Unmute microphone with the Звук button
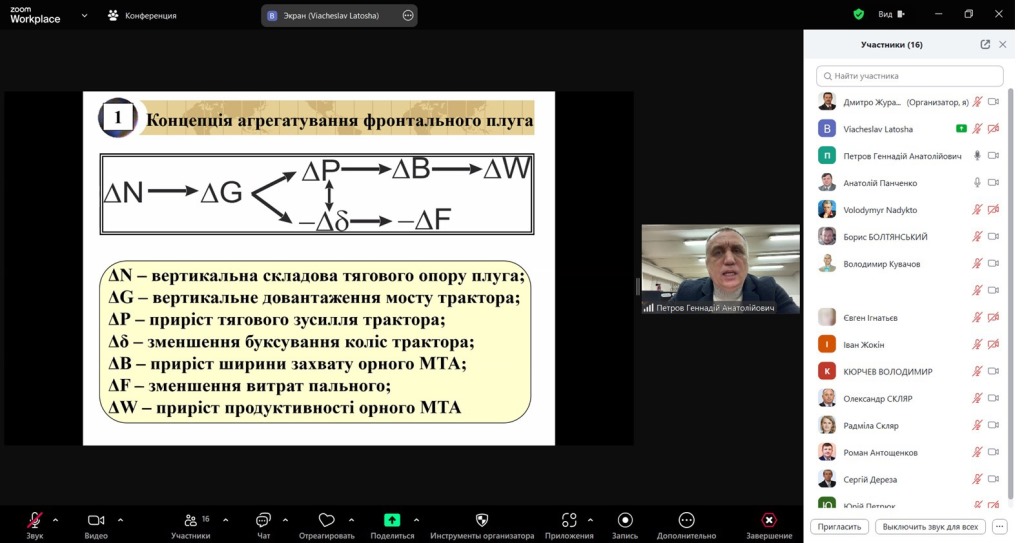1024x543 pixels. coord(34,525)
